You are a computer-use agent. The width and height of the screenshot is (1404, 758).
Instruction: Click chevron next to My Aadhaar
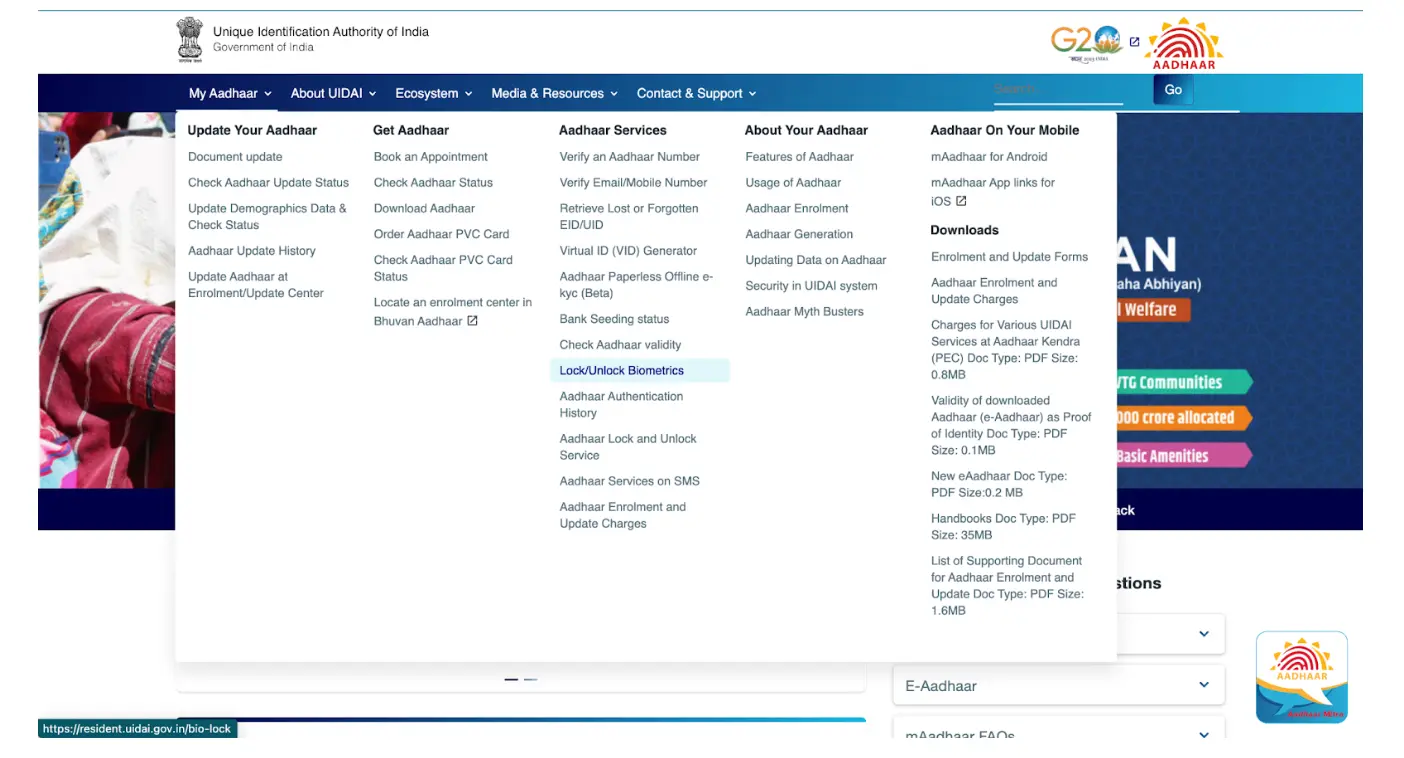(x=268, y=94)
